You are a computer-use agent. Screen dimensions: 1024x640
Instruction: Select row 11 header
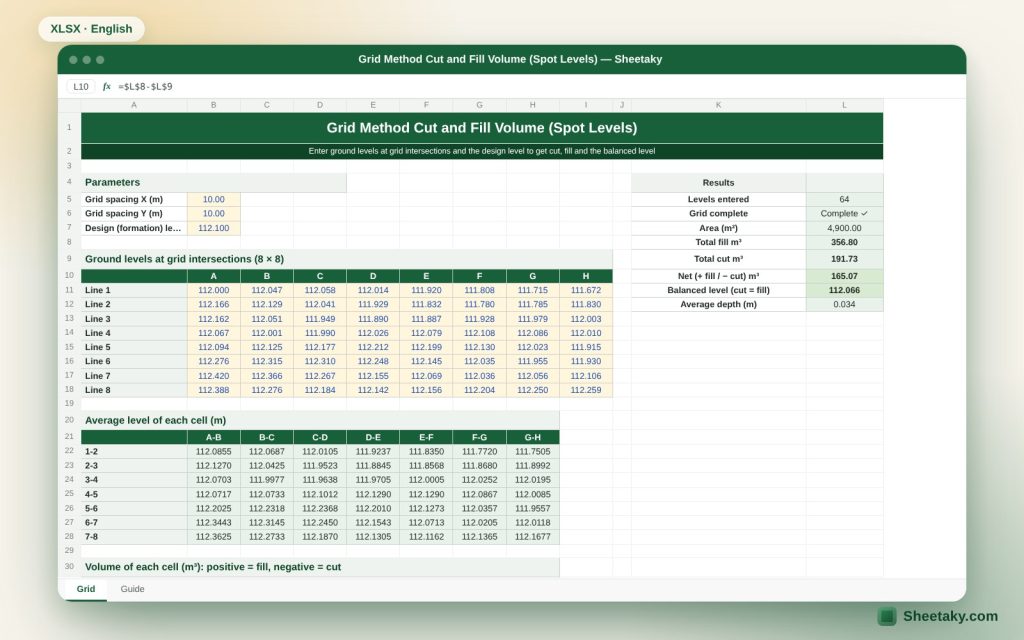point(69,290)
